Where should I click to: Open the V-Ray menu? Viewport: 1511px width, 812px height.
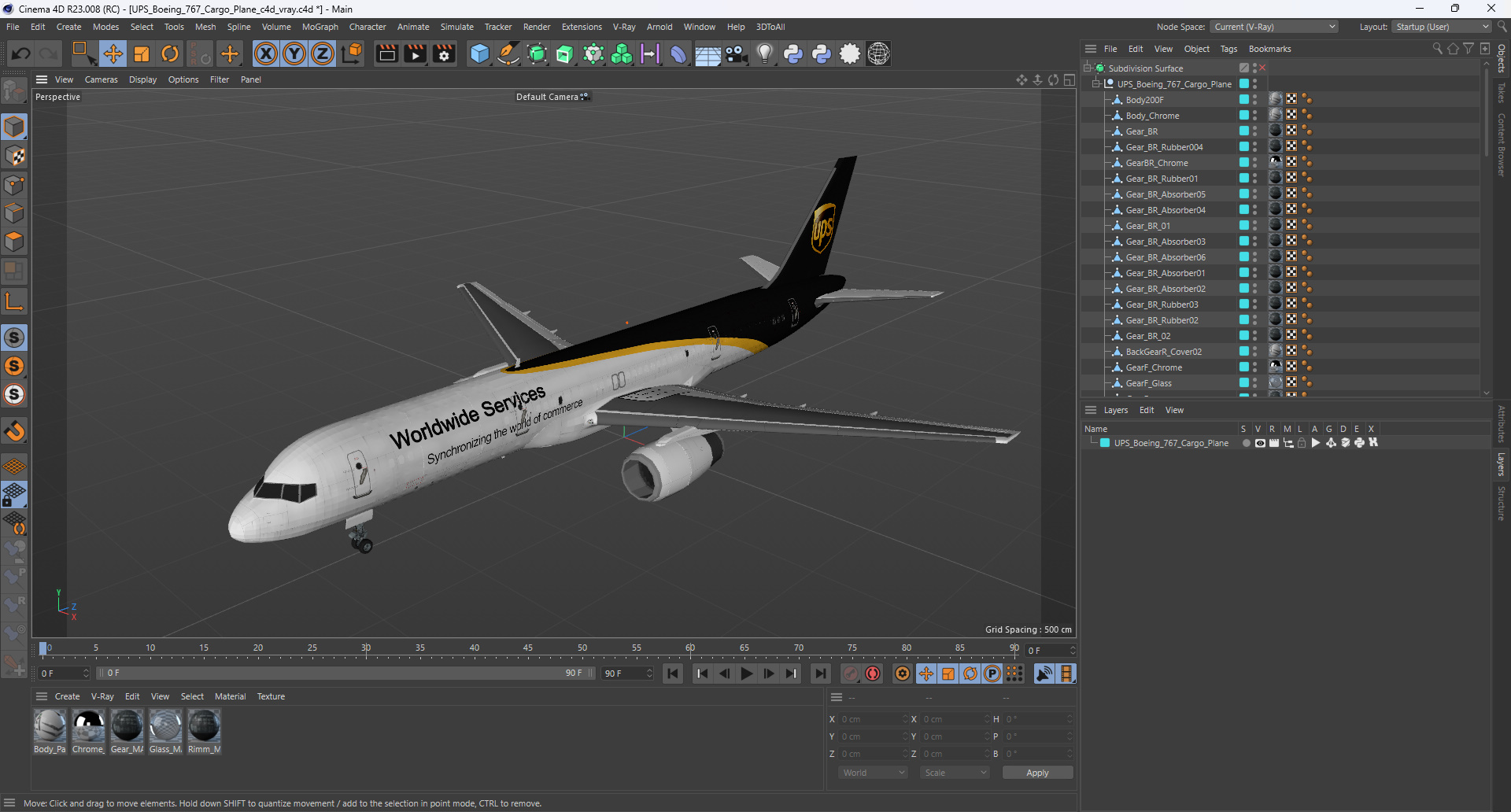point(624,27)
